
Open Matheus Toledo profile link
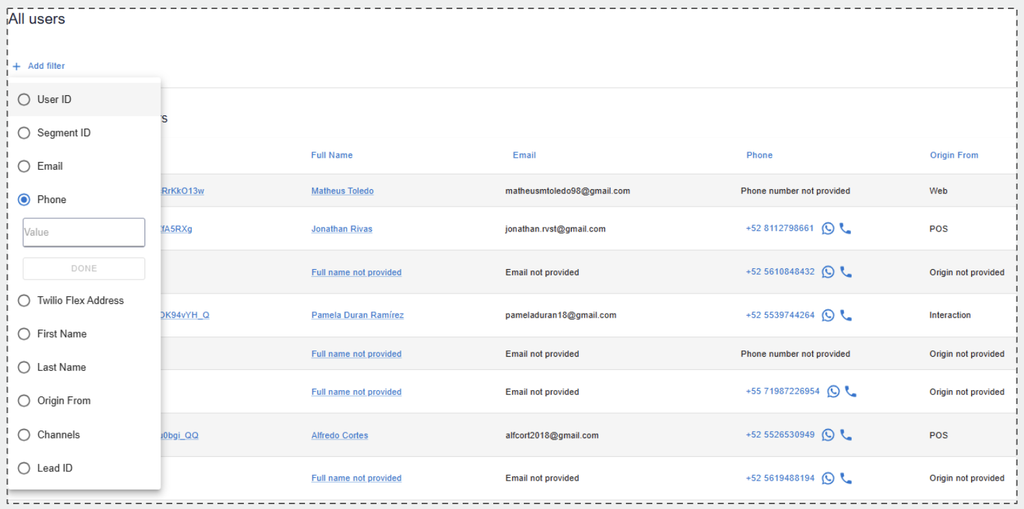click(342, 190)
